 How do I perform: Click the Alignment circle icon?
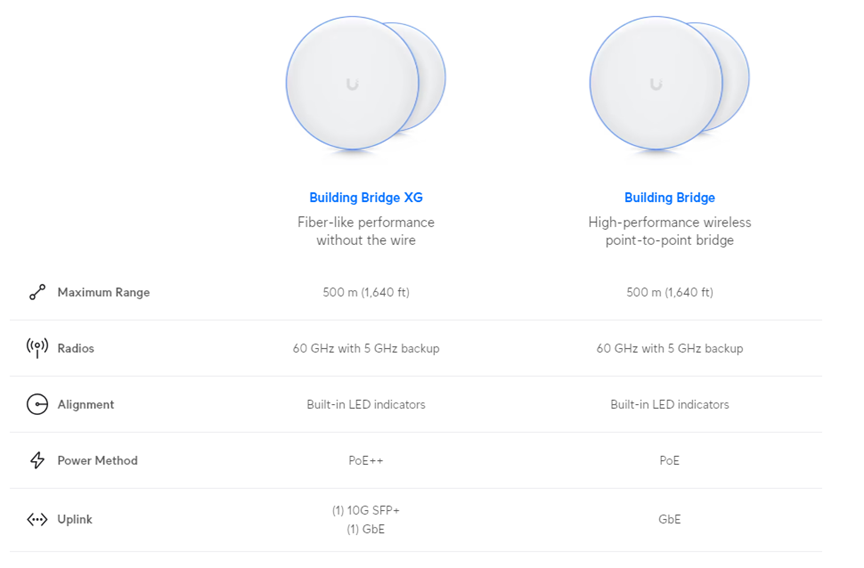(37, 404)
